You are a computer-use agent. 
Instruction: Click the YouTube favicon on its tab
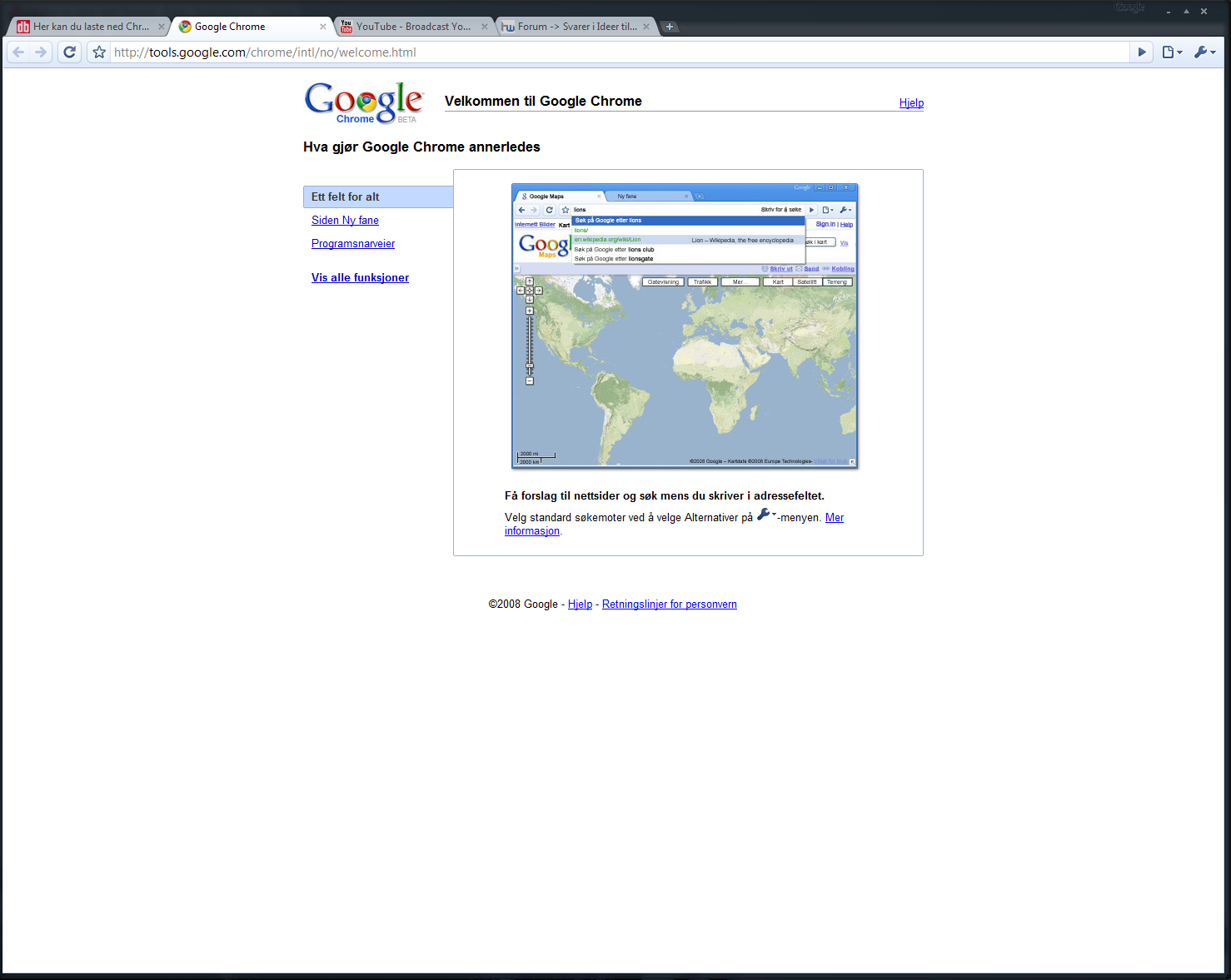click(x=346, y=27)
